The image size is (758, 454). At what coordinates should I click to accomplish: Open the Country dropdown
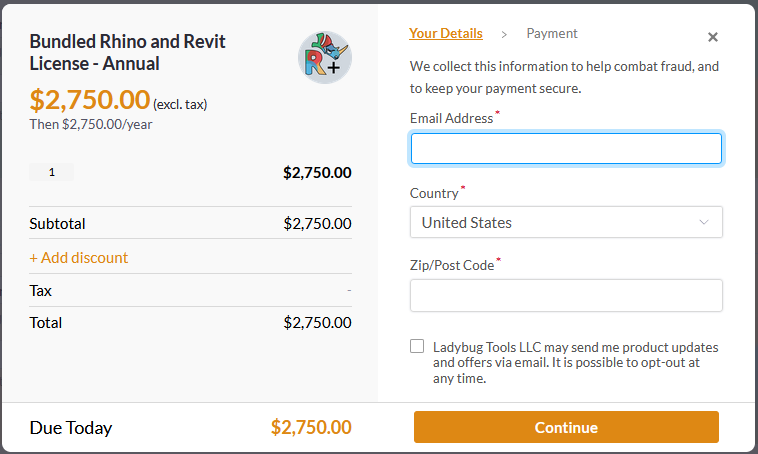(x=566, y=222)
